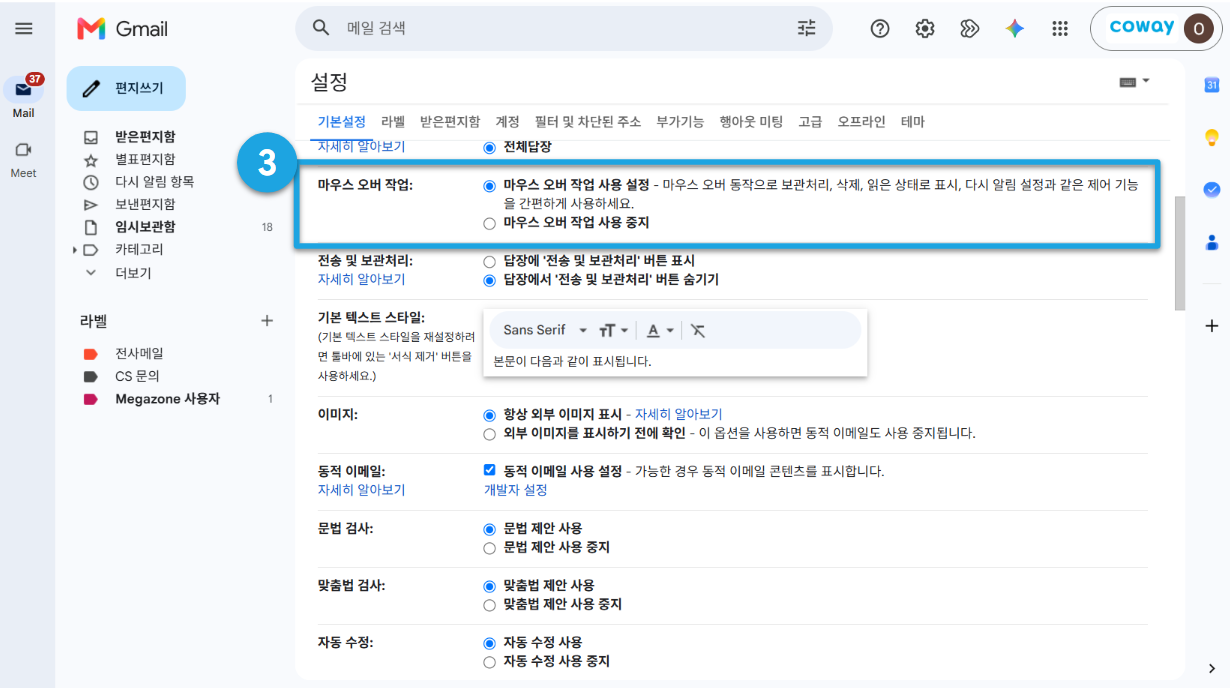This screenshot has height=688, width=1230.
Task: Remove formatting in default text style toolbar
Action: 698,330
